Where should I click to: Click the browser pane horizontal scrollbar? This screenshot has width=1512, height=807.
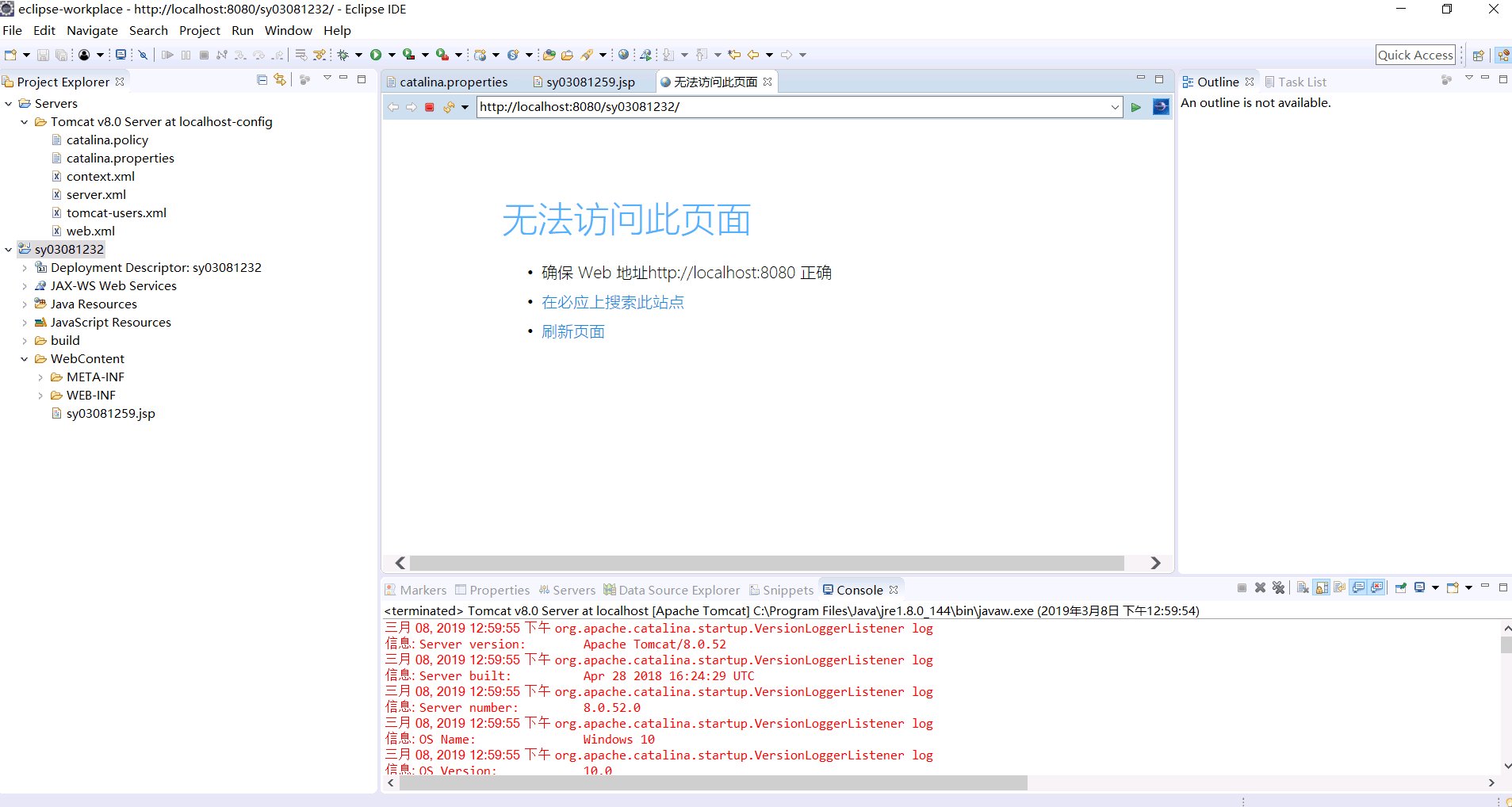767,563
